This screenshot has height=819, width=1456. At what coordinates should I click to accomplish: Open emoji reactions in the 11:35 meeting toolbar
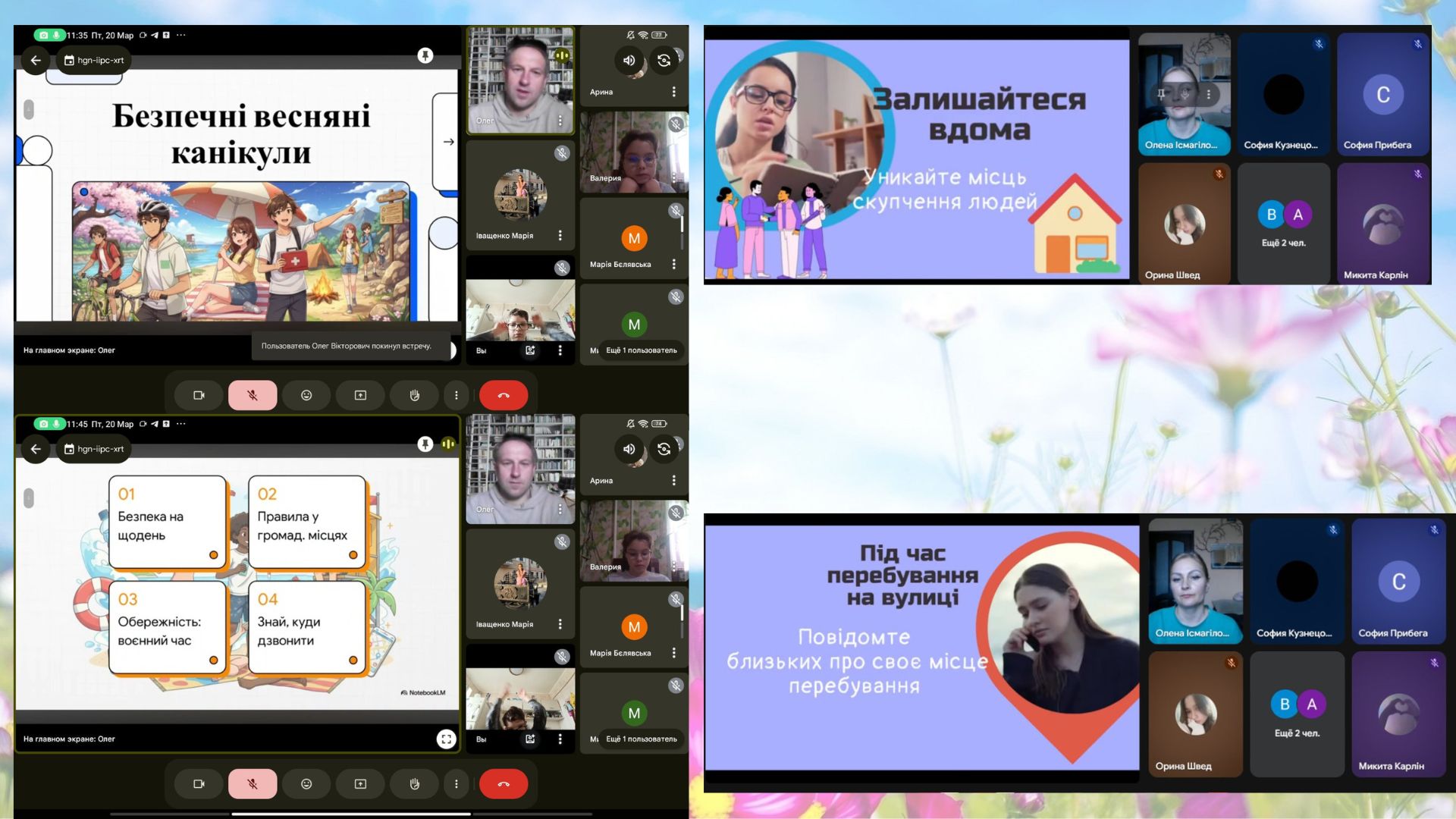306,395
